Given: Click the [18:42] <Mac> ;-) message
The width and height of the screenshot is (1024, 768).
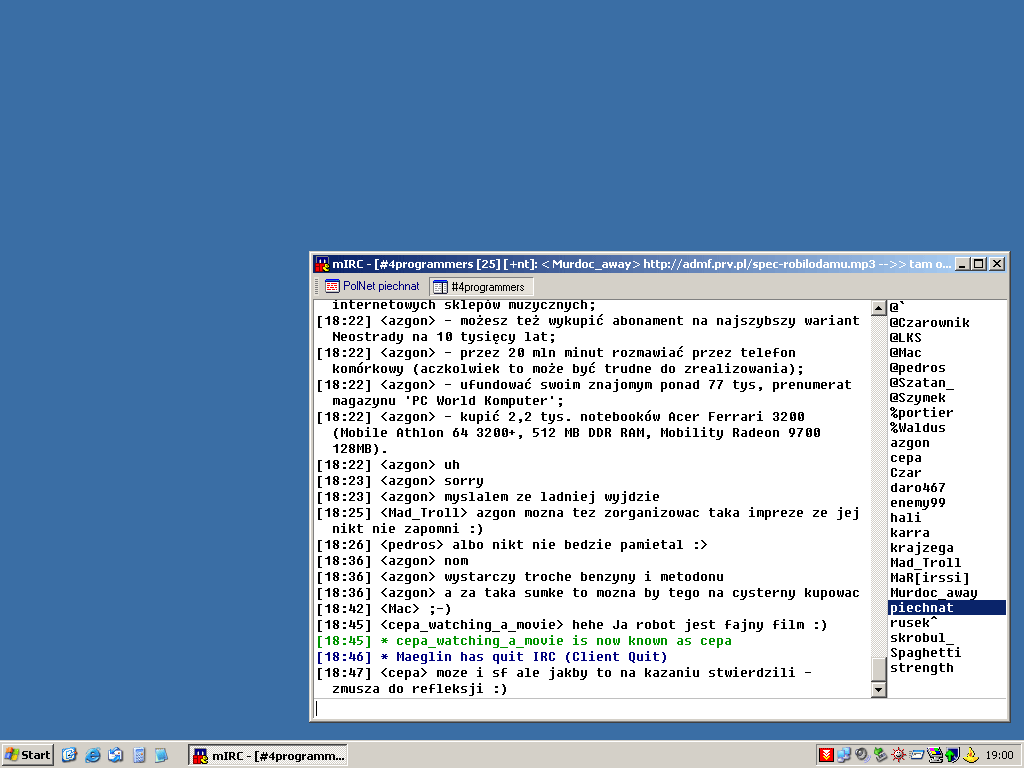Looking at the screenshot, I should [384, 609].
